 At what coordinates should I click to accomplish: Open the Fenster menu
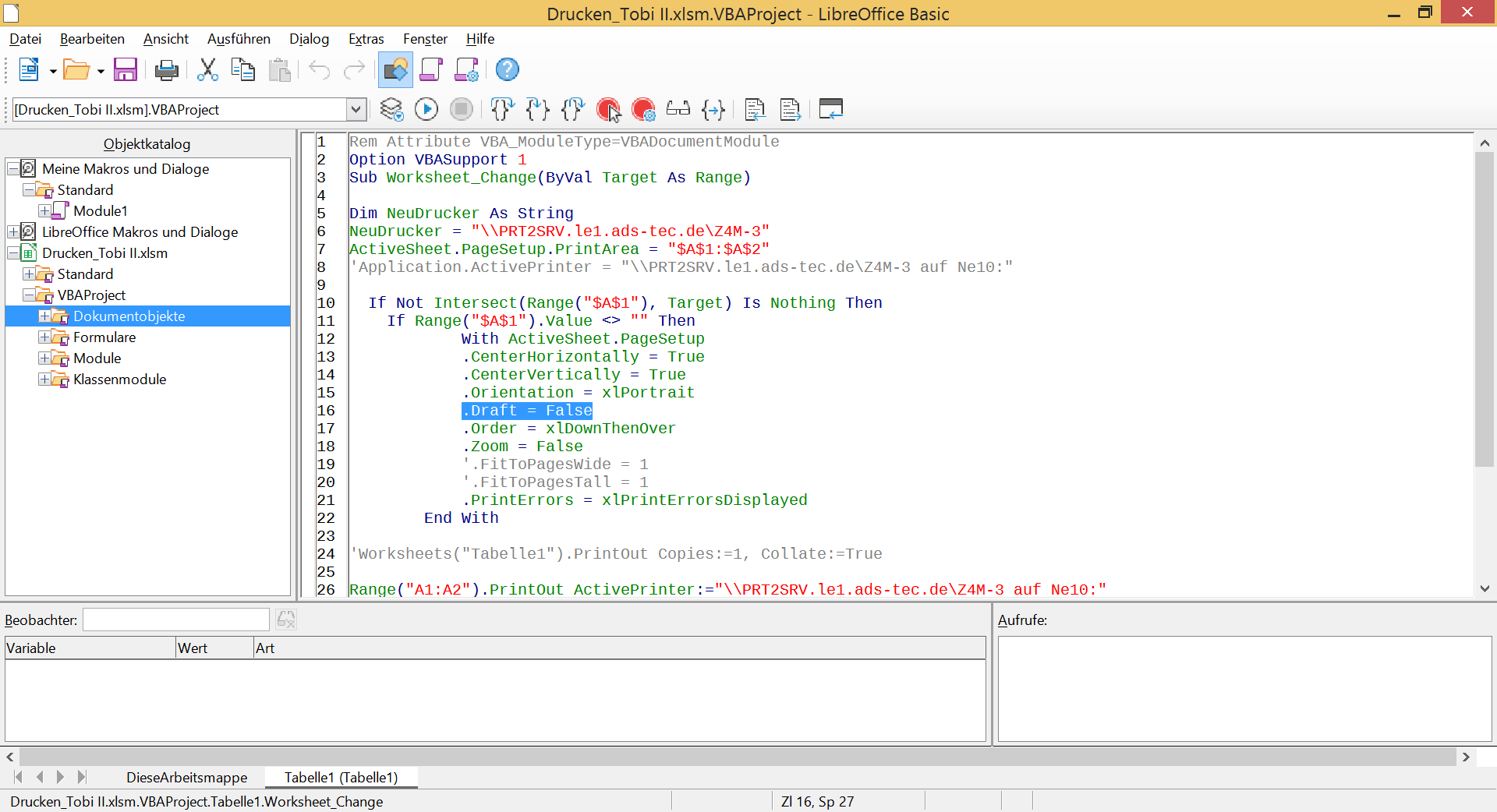click(x=425, y=39)
